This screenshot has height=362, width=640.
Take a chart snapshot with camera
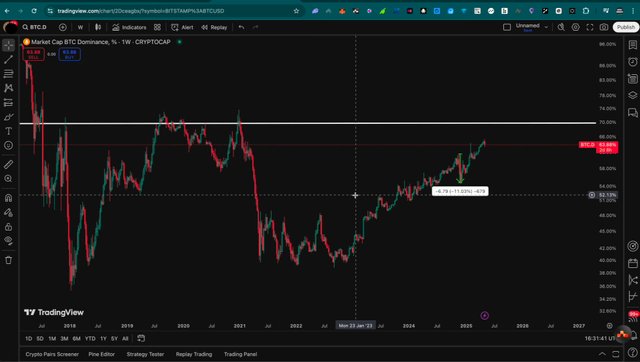pos(604,27)
